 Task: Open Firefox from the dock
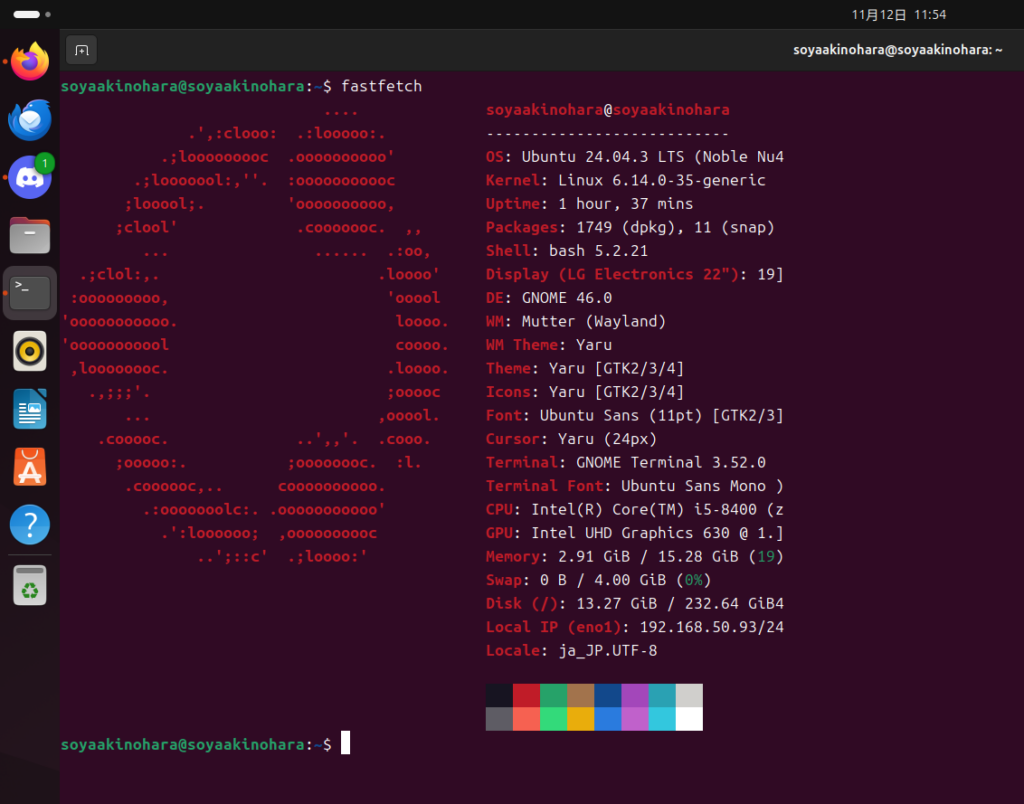click(30, 62)
